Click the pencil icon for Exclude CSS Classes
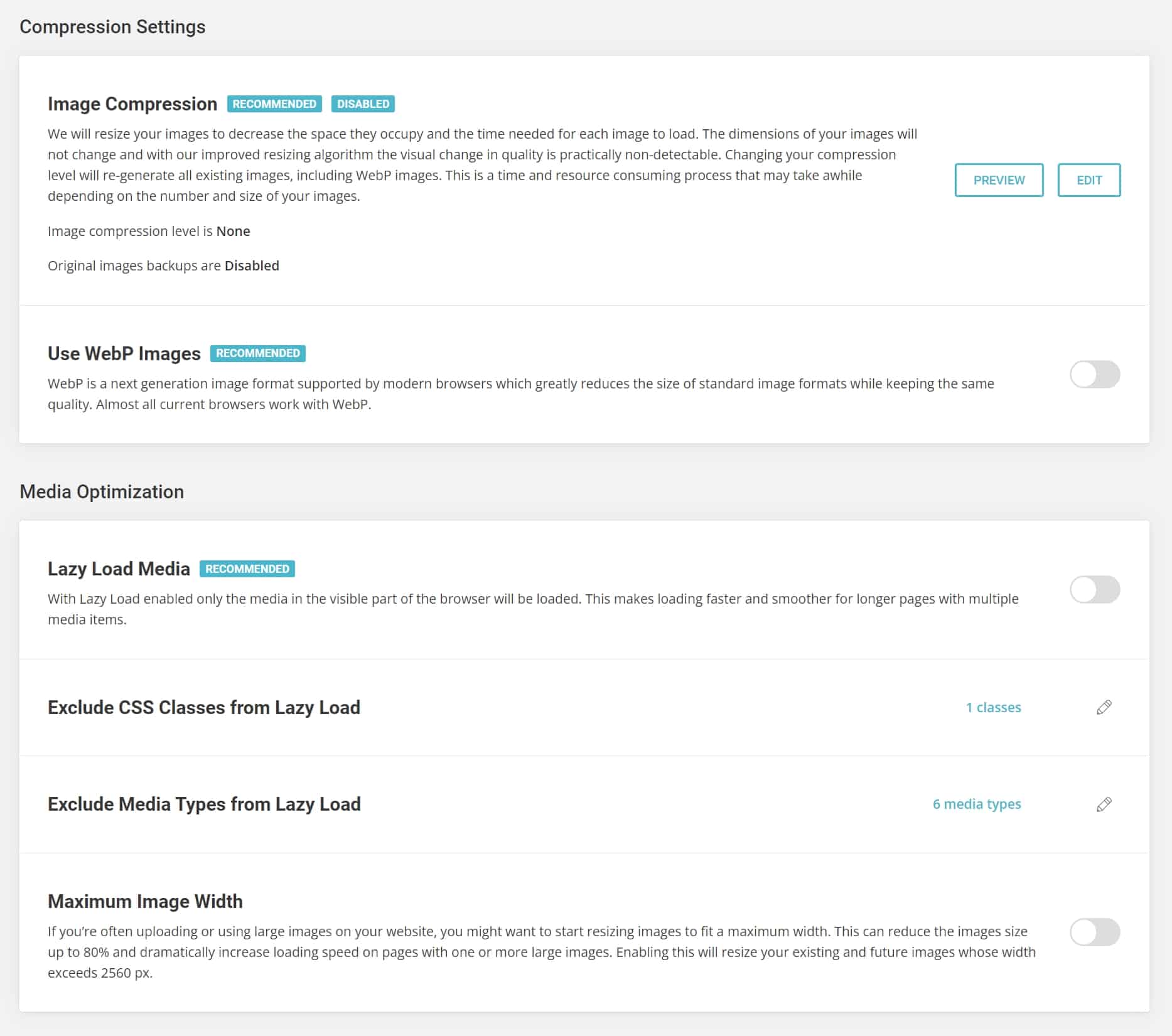This screenshot has width=1172, height=1036. 1104,707
